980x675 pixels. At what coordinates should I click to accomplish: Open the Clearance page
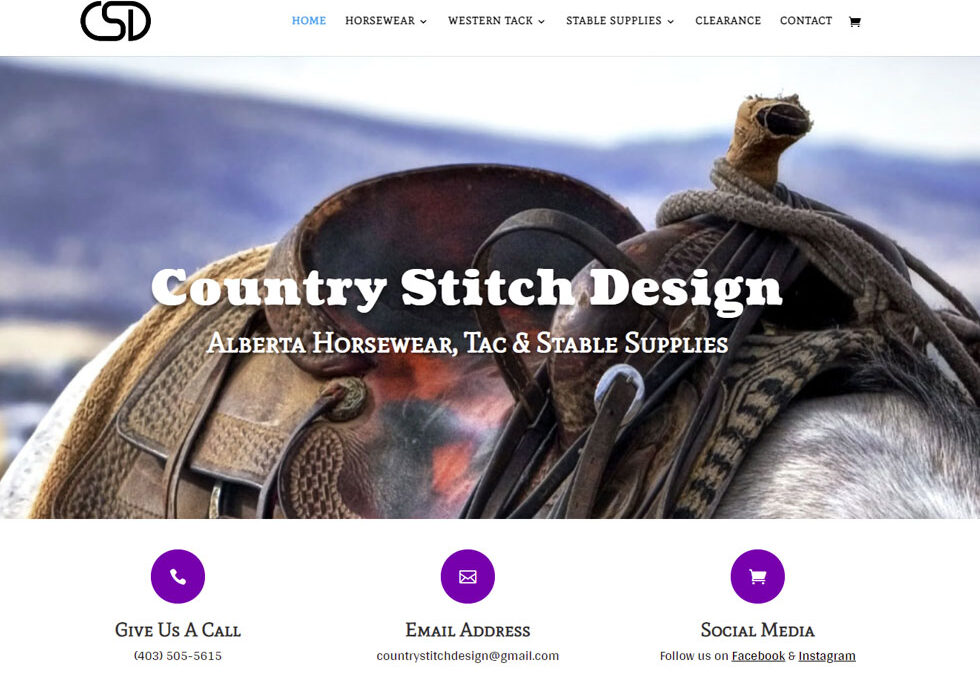coord(728,21)
